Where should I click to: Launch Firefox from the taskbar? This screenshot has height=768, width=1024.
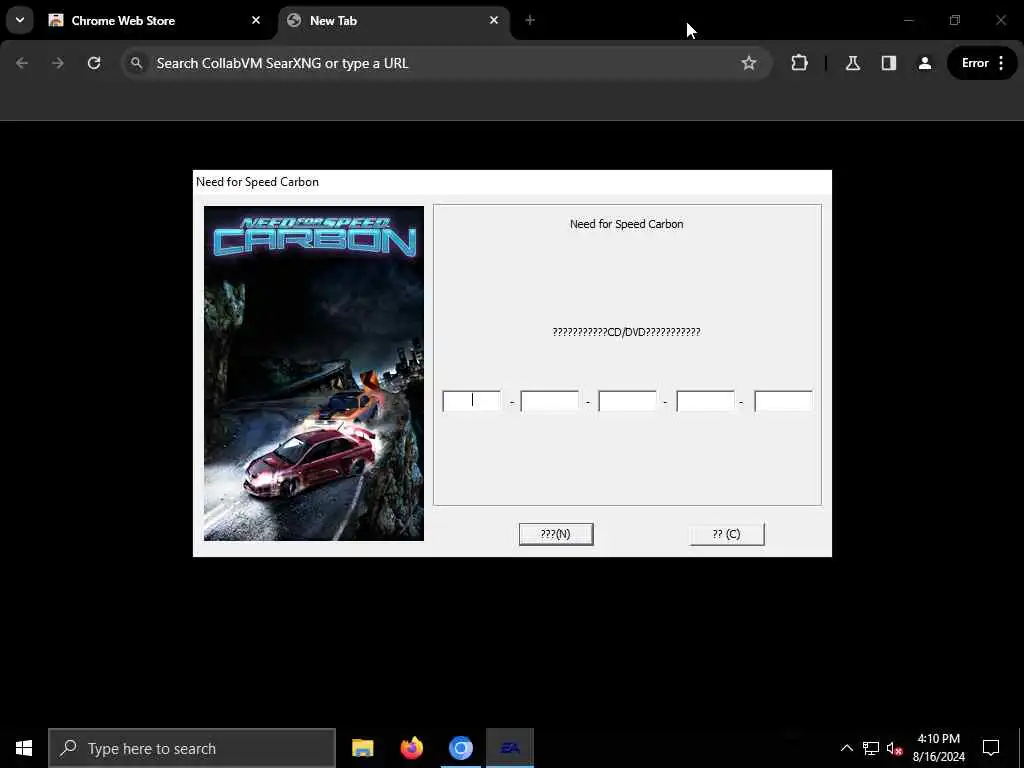point(411,748)
